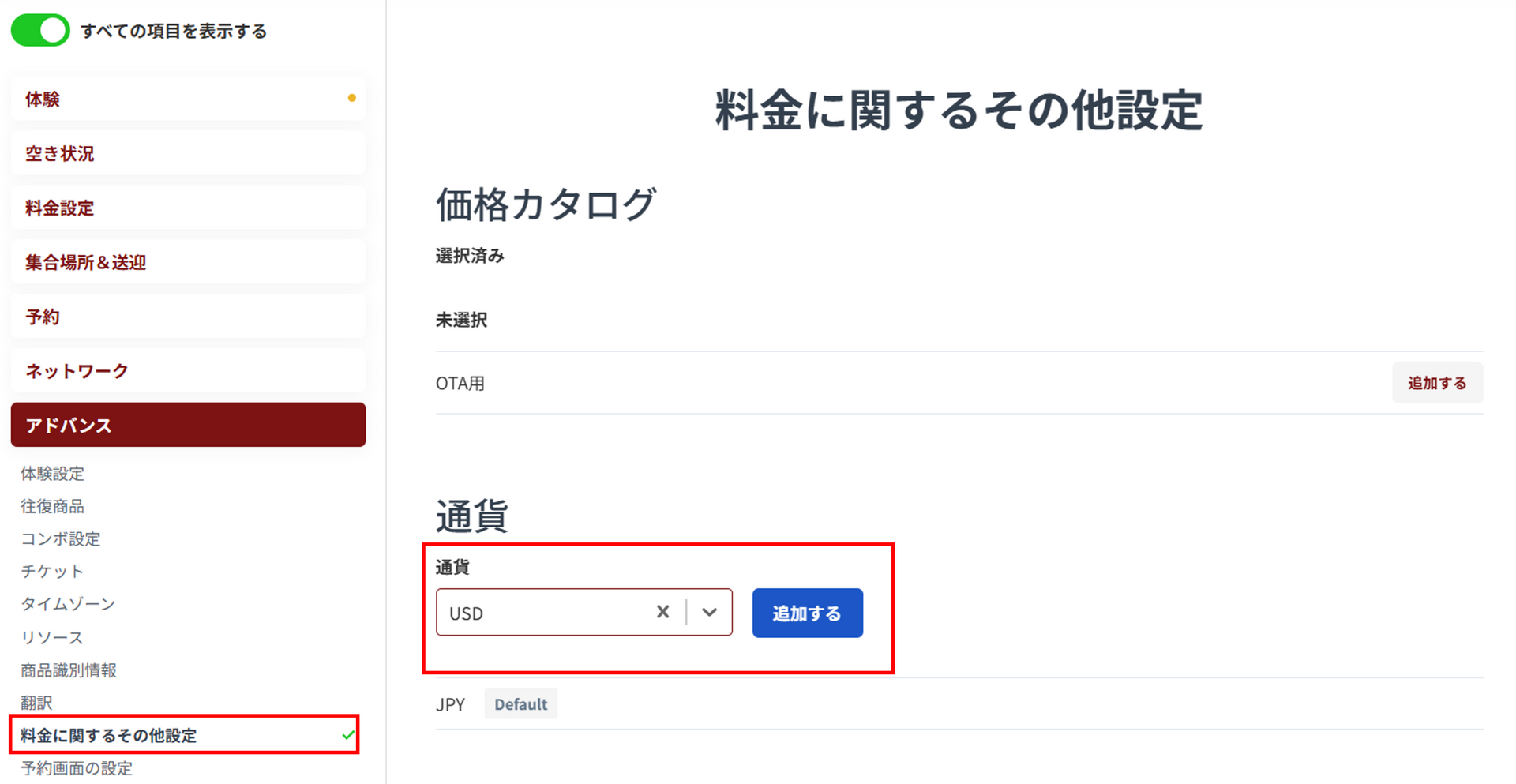1516x784 pixels.
Task: Open the ネットワーク section
Action: coord(188,371)
